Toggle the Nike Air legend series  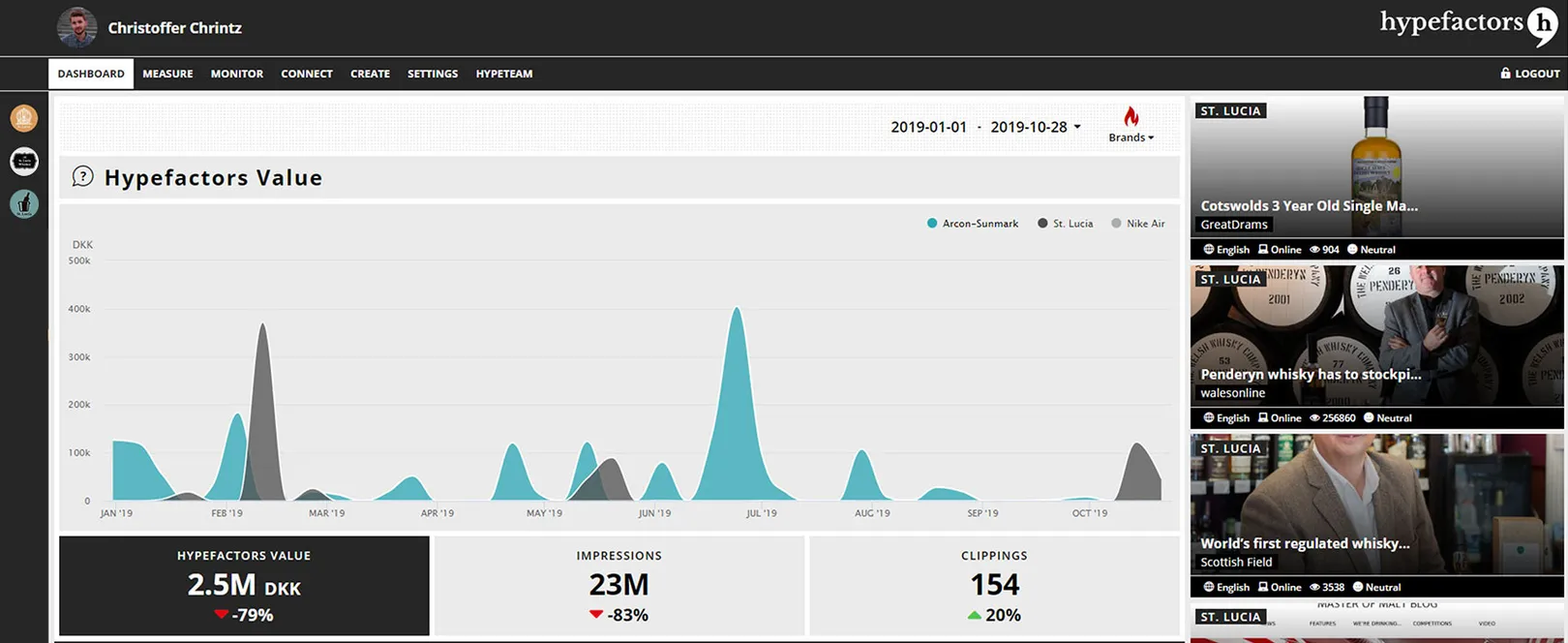[1138, 223]
